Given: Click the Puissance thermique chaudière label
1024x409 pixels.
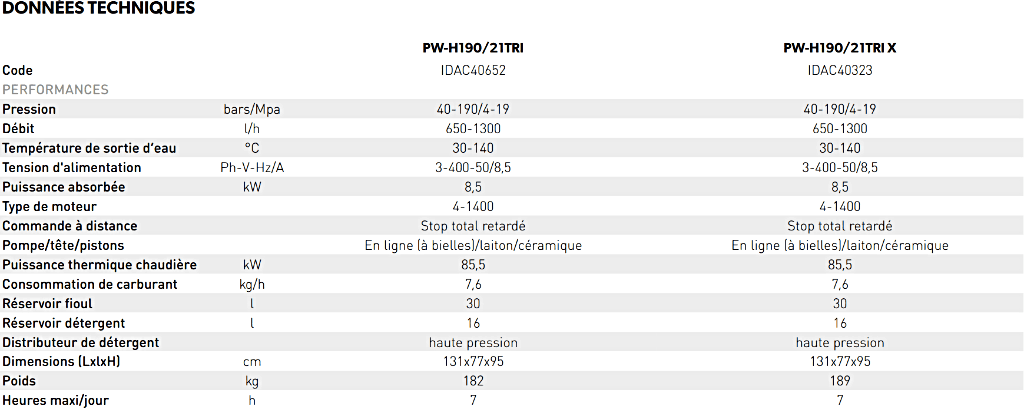Looking at the screenshot, I should pos(100,265).
